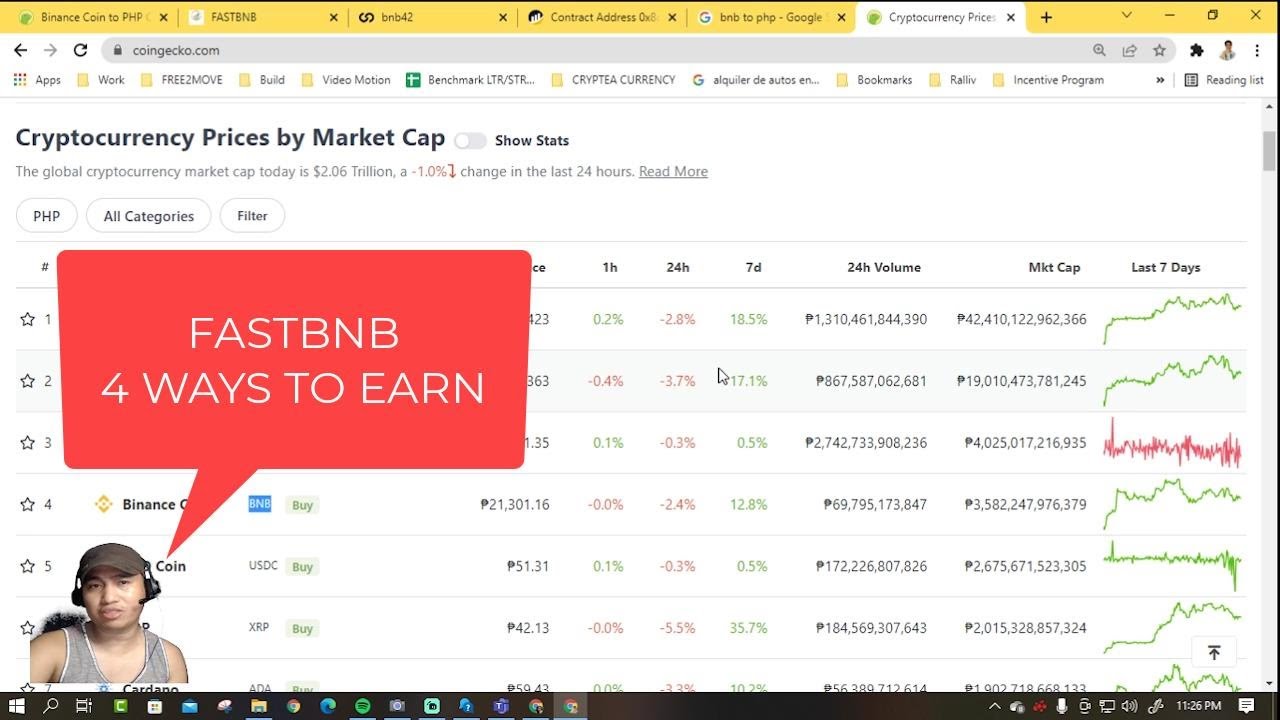The height and width of the screenshot is (720, 1280).
Task: Favorite the rank 3 coin star
Action: [27, 443]
